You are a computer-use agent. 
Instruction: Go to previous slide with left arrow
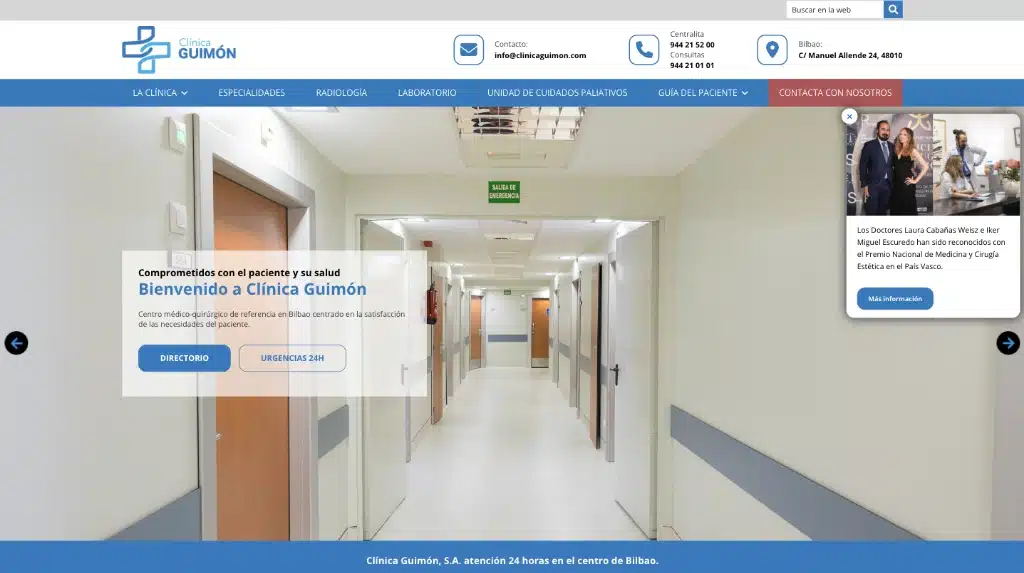click(x=16, y=343)
